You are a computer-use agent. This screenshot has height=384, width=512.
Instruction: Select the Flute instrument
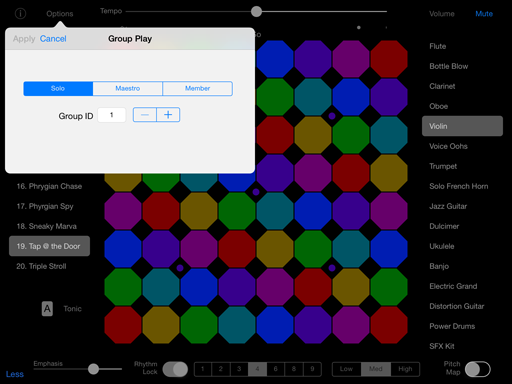[462, 46]
